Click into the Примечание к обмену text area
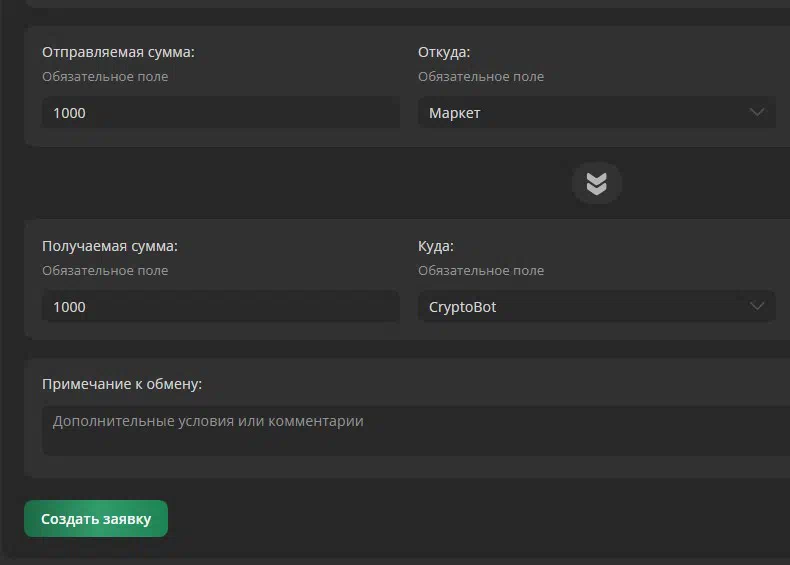This screenshot has height=565, width=790. click(416, 430)
